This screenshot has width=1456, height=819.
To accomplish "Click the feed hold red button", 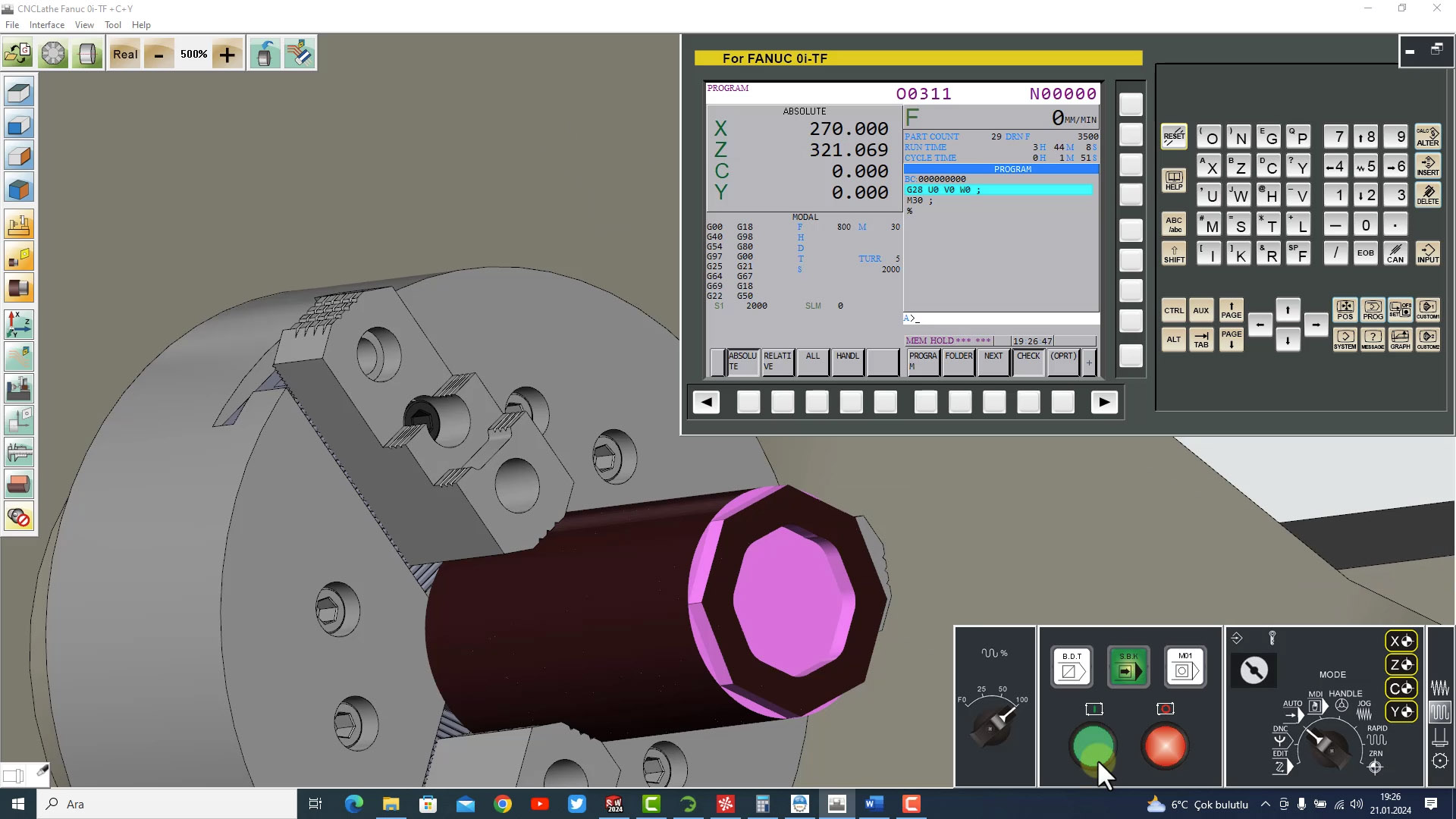I will tap(1165, 746).
